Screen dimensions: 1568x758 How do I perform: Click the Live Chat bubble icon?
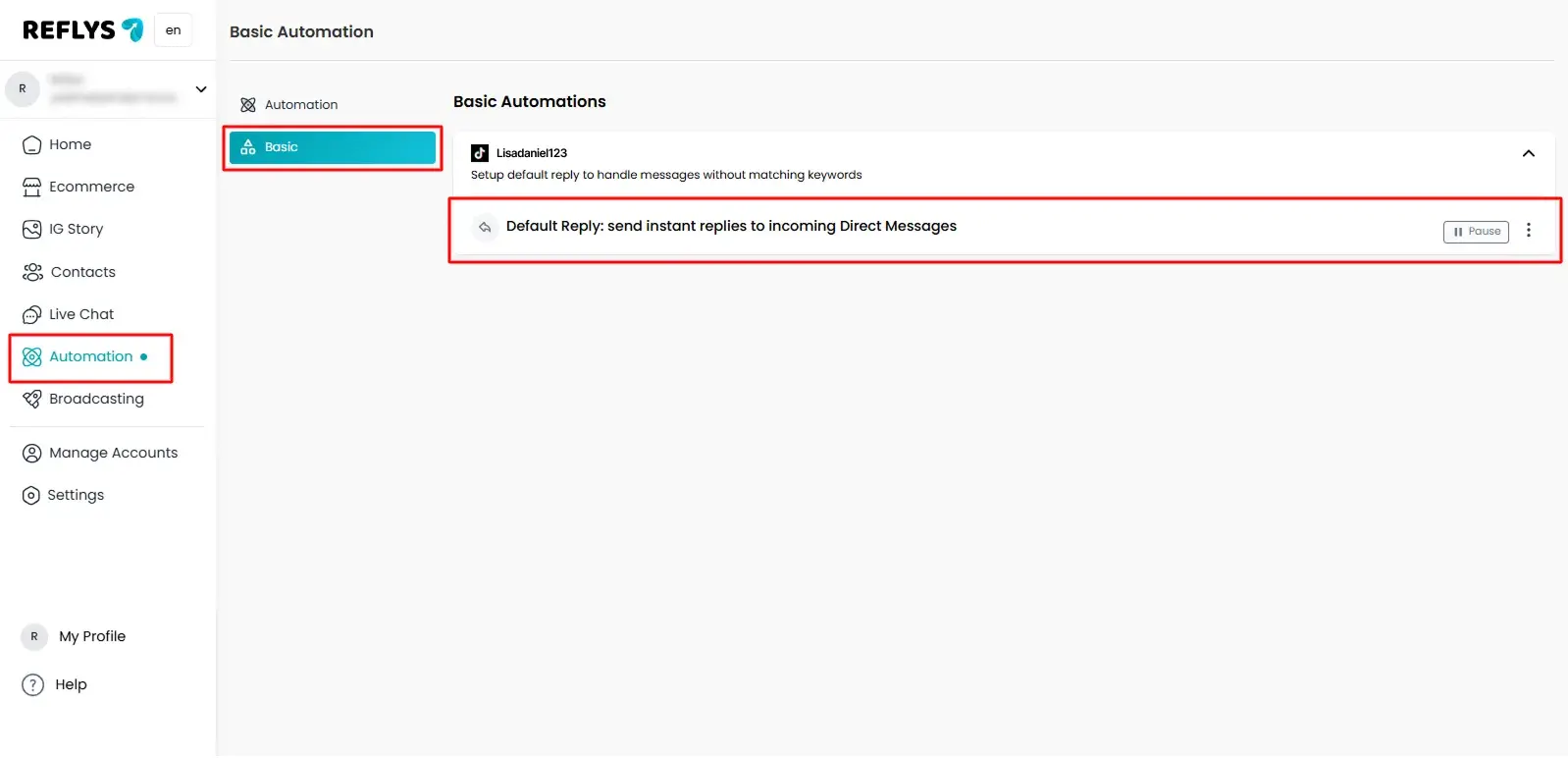pyautogui.click(x=31, y=315)
